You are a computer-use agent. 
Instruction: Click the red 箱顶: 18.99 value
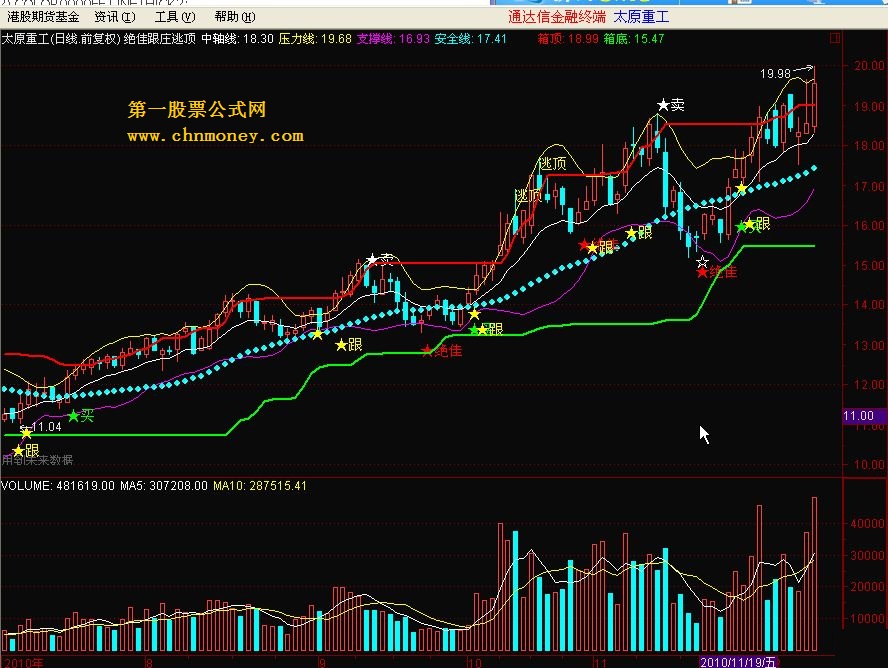pyautogui.click(x=568, y=38)
